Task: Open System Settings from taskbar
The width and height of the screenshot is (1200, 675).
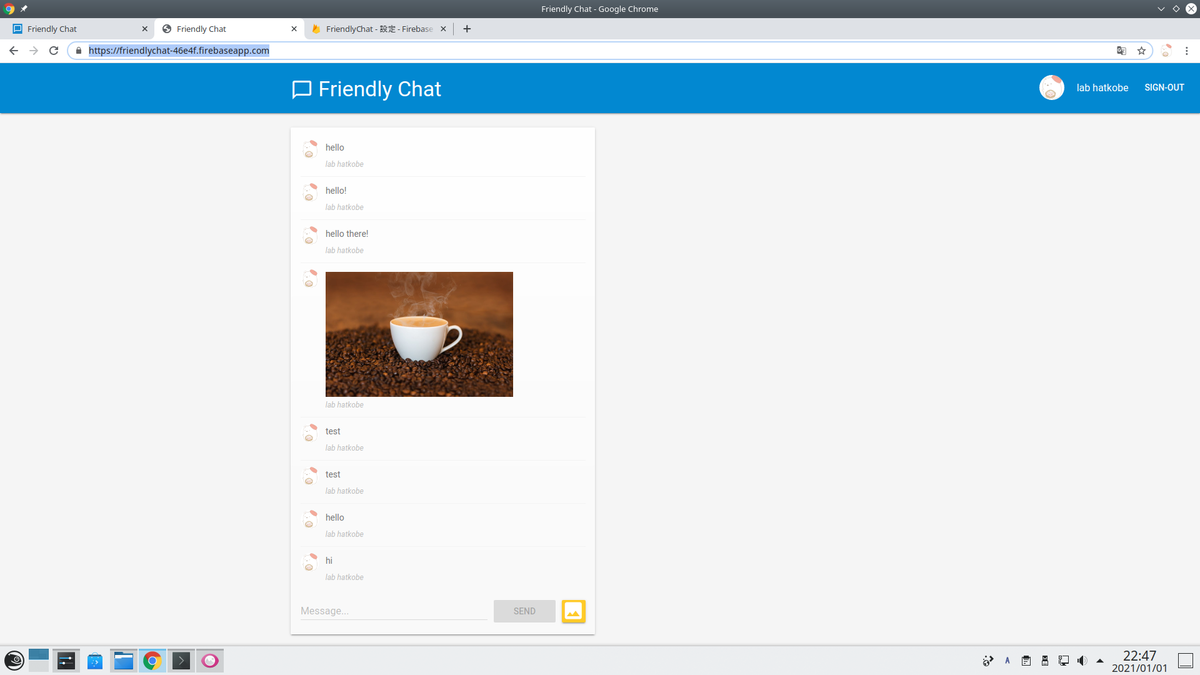Action: point(67,660)
